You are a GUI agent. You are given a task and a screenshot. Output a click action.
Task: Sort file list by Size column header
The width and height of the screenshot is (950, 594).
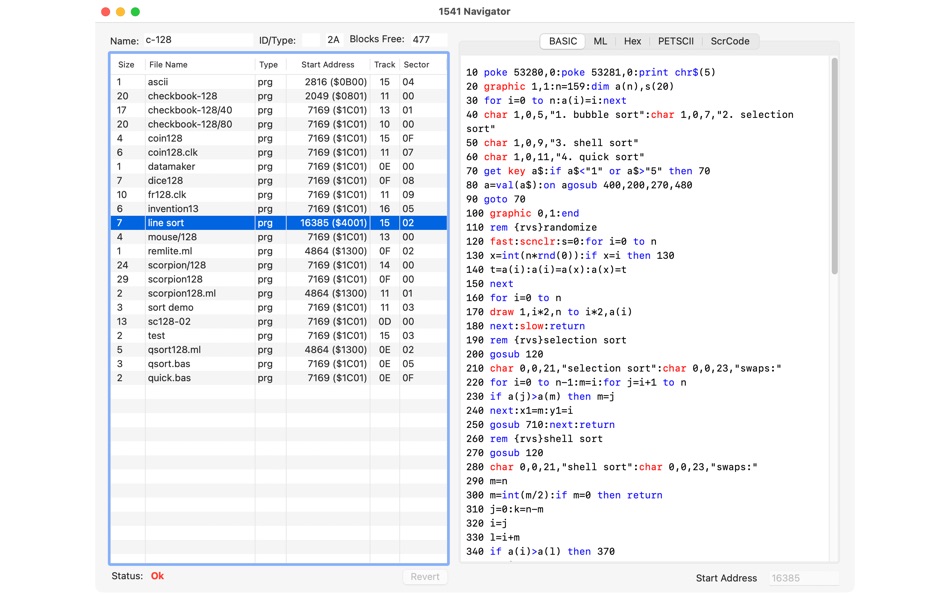[x=126, y=64]
